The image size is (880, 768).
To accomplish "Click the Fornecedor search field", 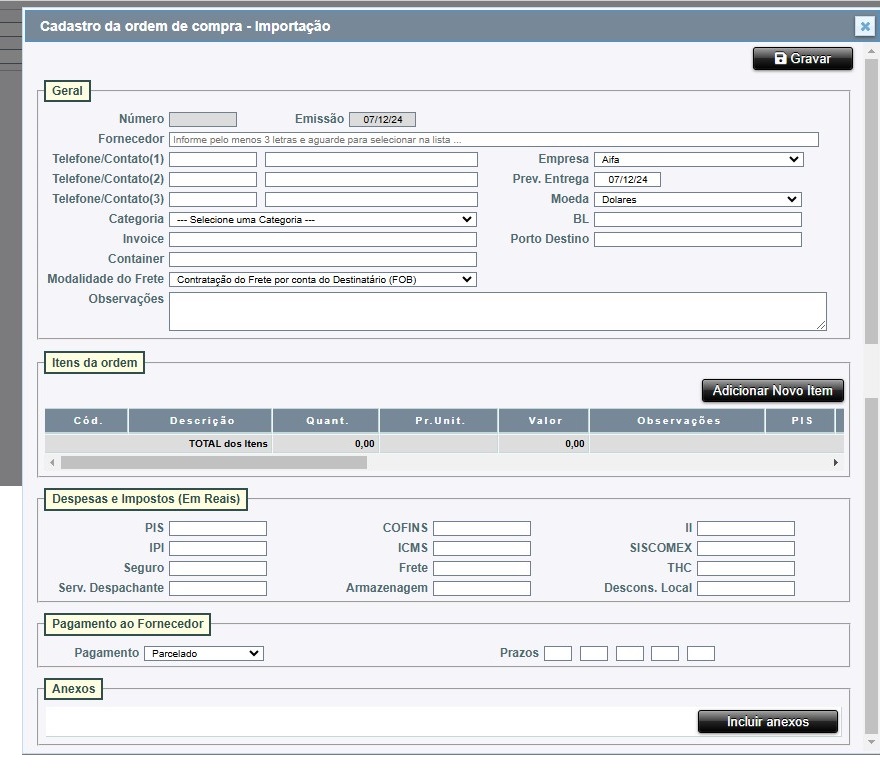I will tap(493, 140).
